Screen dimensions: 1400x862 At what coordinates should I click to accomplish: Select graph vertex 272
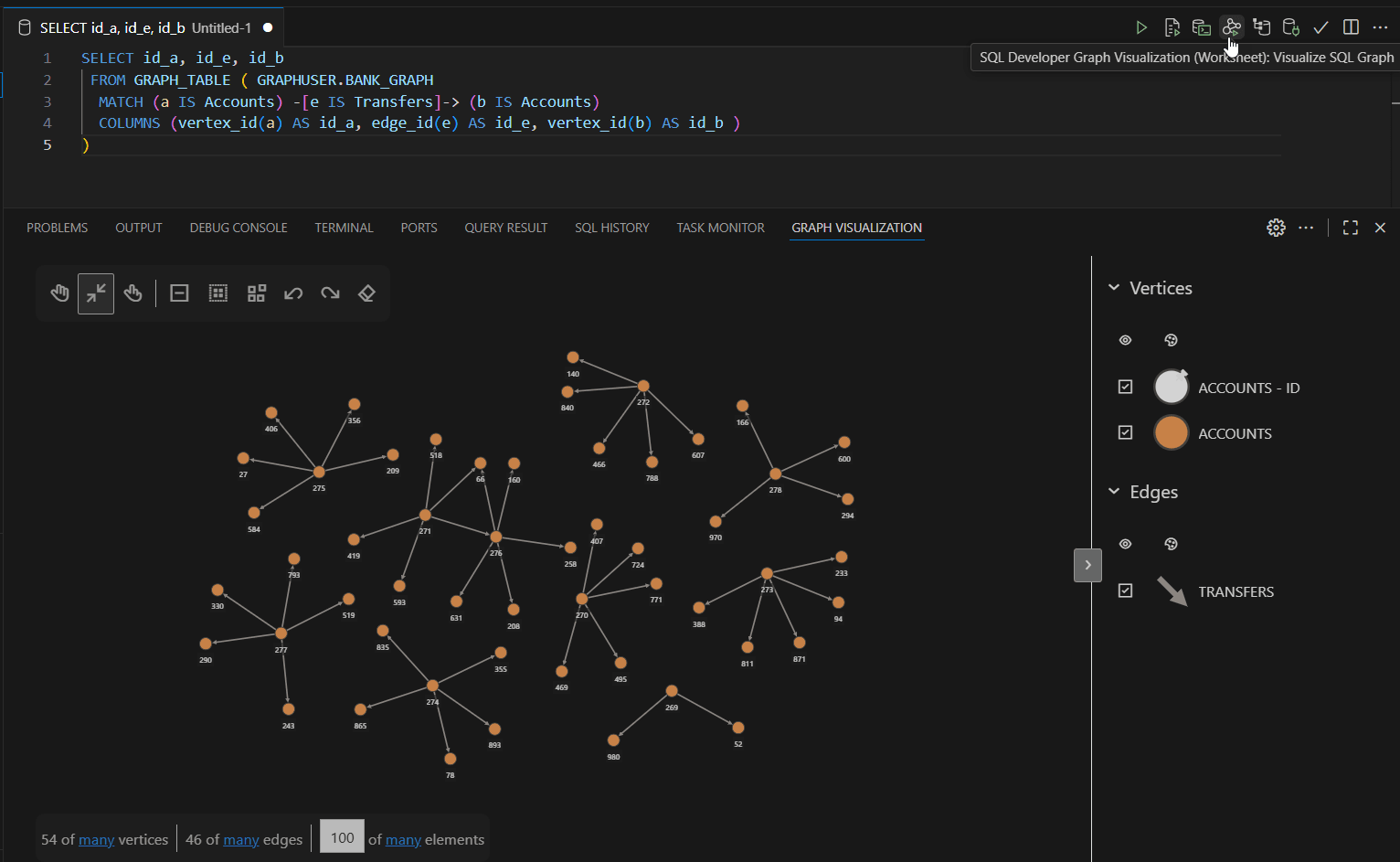point(643,386)
